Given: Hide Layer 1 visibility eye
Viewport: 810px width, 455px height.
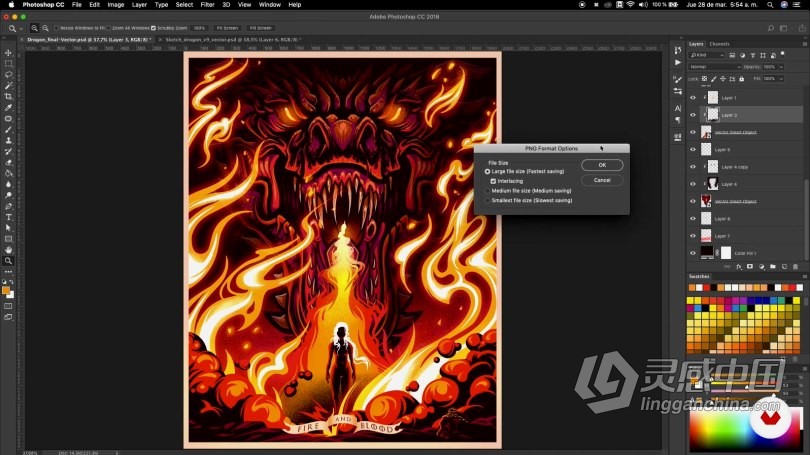Looking at the screenshot, I should click(x=693, y=98).
